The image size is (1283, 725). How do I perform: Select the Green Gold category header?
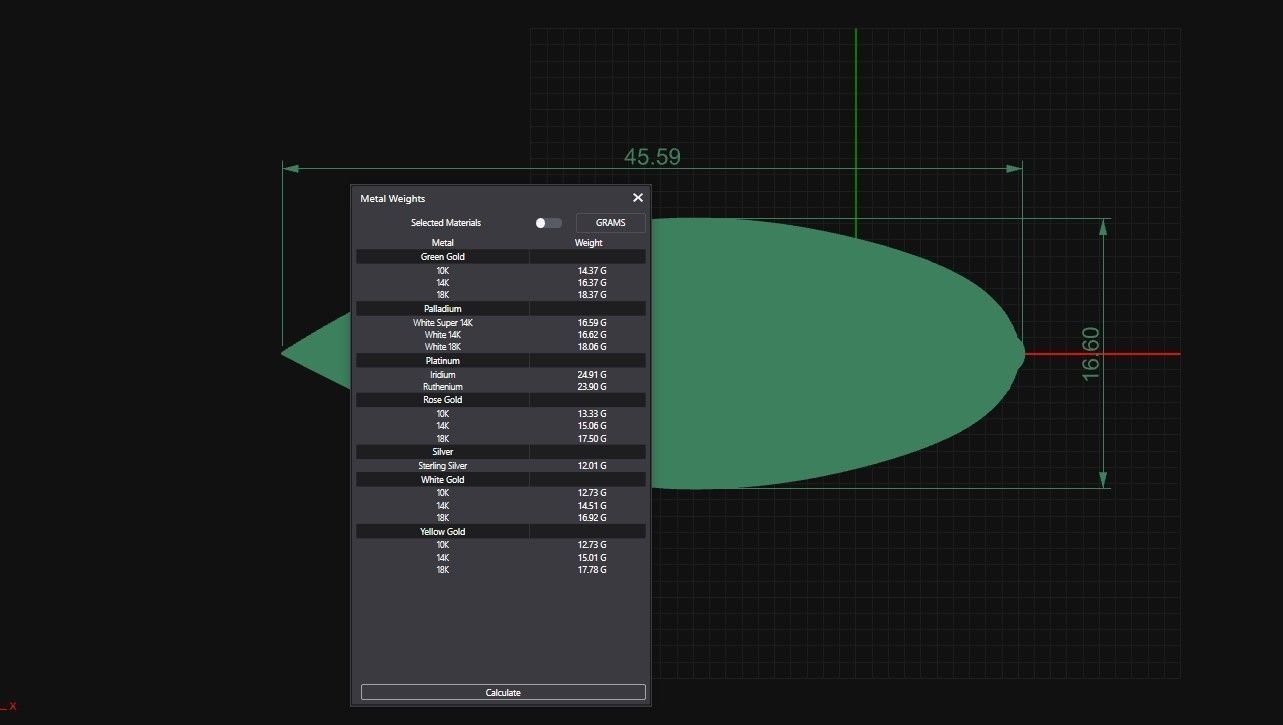click(501, 257)
